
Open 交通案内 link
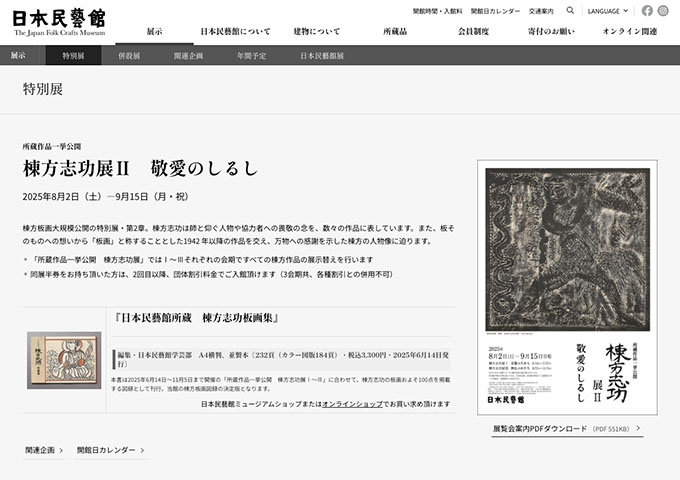[541, 11]
